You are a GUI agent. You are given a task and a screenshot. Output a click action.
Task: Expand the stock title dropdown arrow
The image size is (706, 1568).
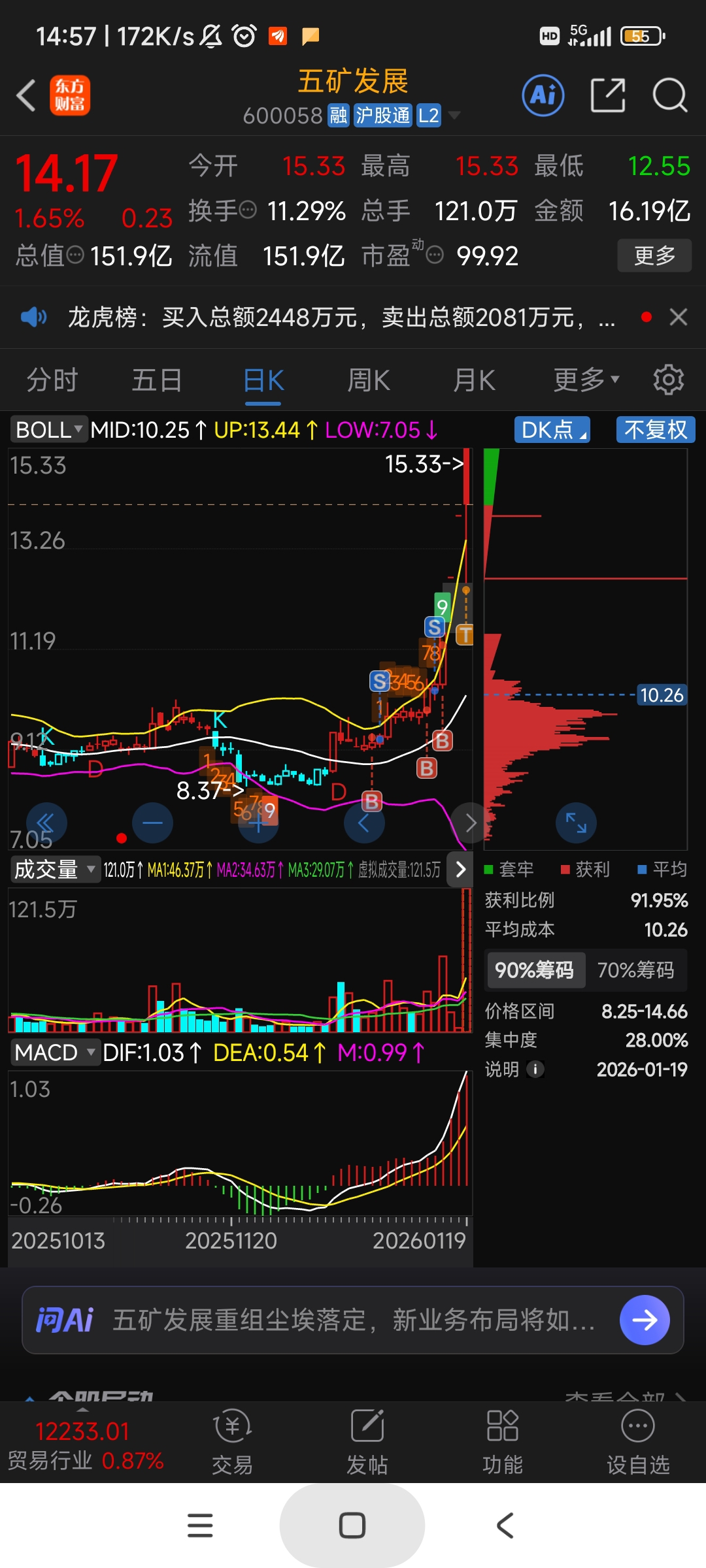click(454, 116)
